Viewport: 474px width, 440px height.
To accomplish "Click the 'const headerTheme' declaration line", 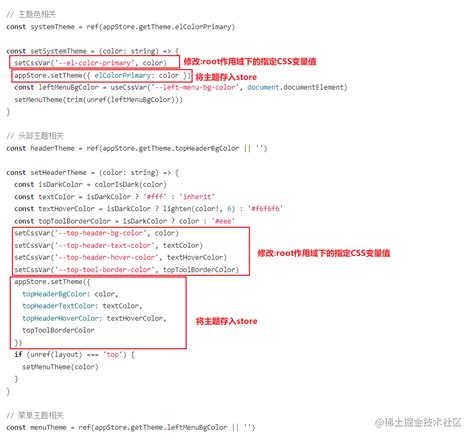I will (x=137, y=148).
